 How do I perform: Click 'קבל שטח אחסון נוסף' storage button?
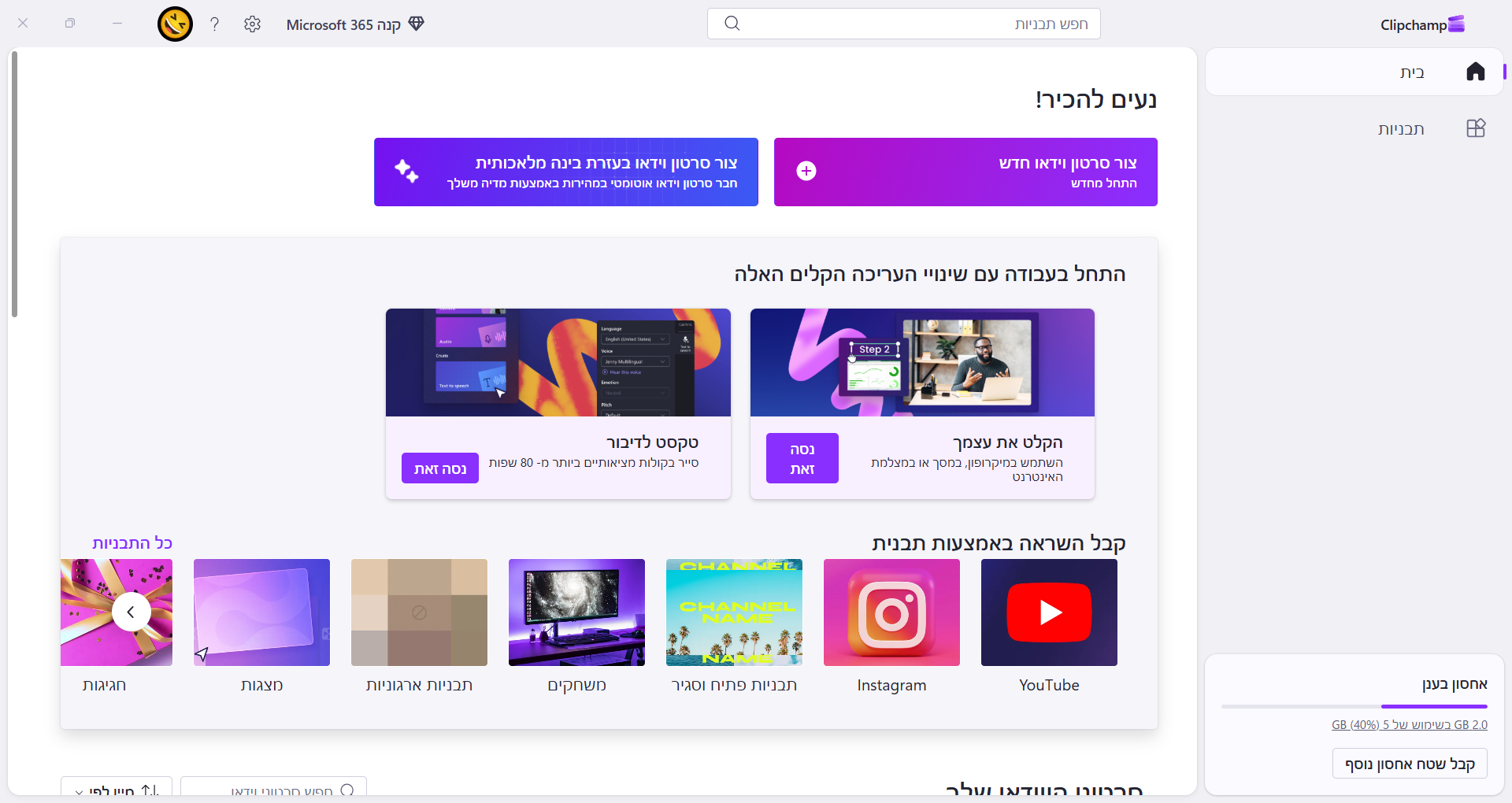point(1409,764)
